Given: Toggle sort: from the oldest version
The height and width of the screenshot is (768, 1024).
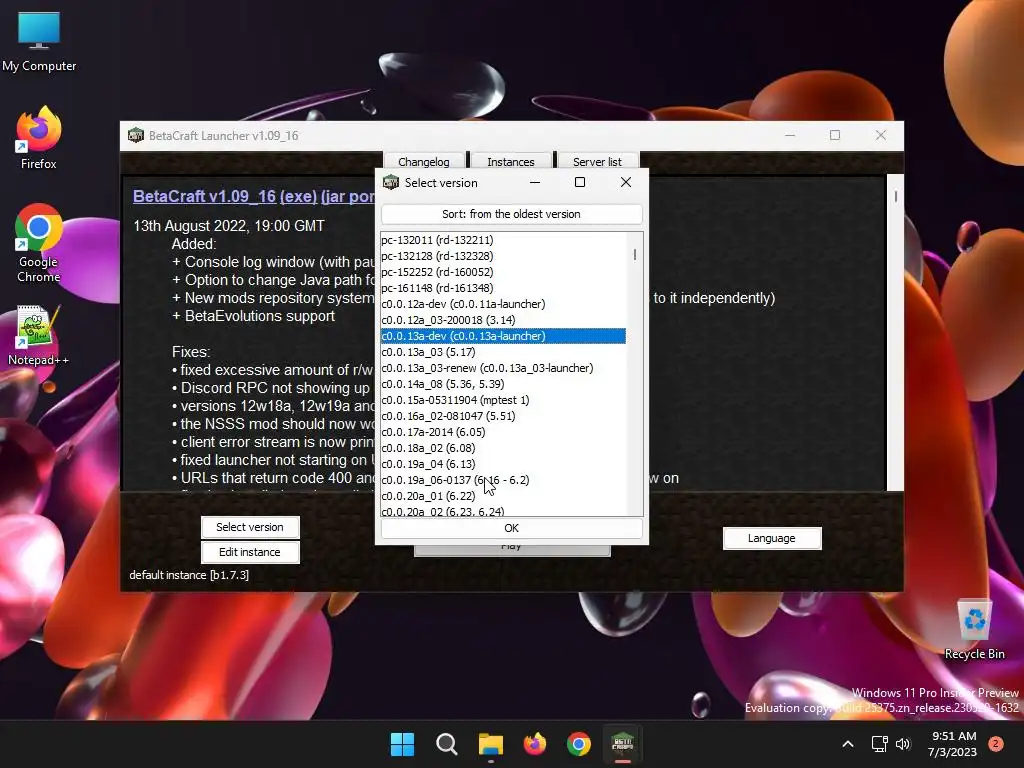Looking at the screenshot, I should point(511,214).
